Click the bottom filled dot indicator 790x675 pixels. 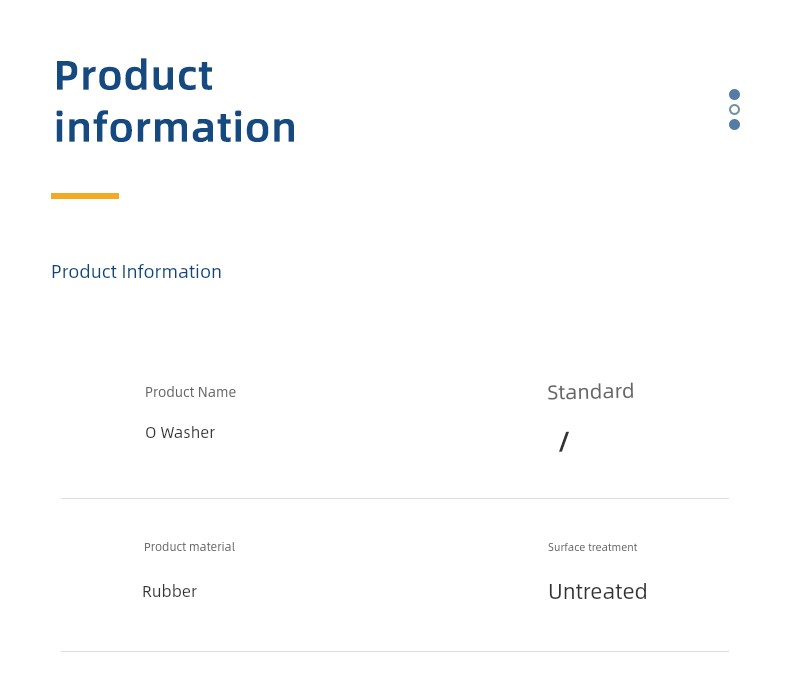pos(734,124)
